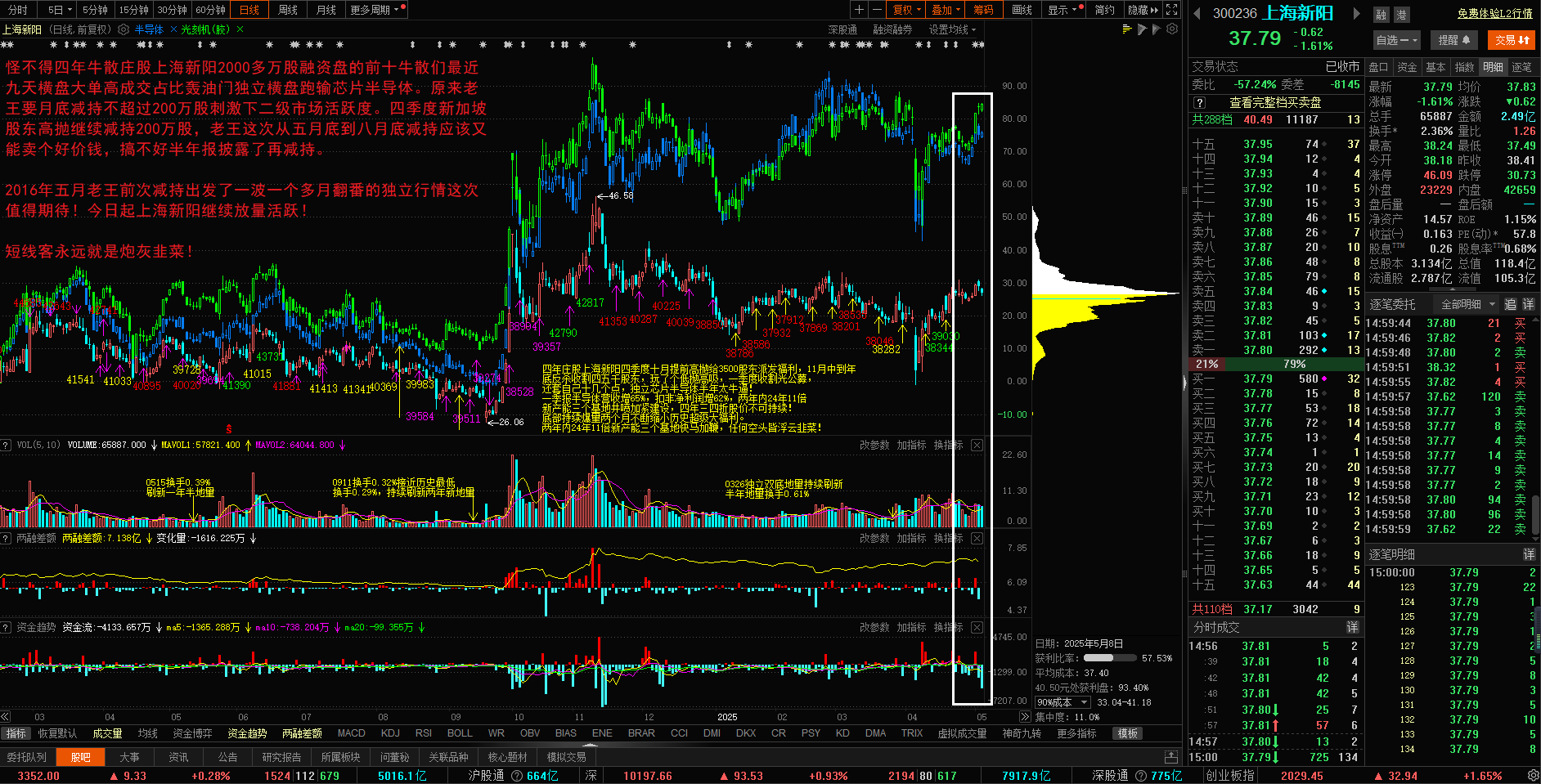The image size is (1541, 784).
Task: Remove 光刻机(胶) overlay with its X icon
Action: [240, 29]
